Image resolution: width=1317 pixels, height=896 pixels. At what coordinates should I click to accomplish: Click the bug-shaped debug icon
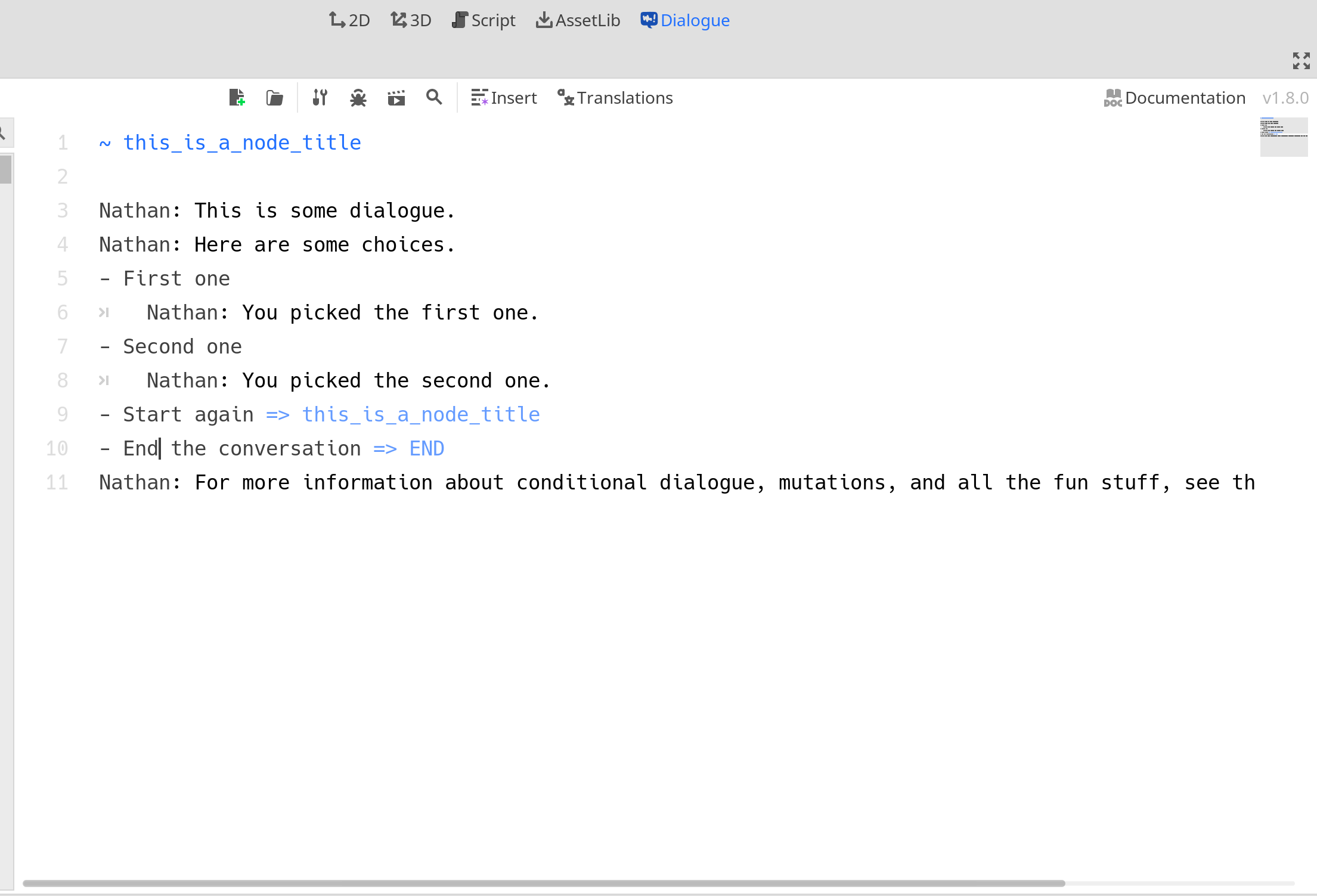(x=358, y=98)
